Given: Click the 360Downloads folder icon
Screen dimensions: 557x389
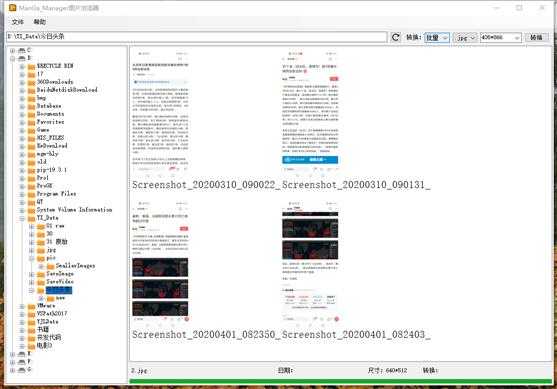Looking at the screenshot, I should coord(32,82).
